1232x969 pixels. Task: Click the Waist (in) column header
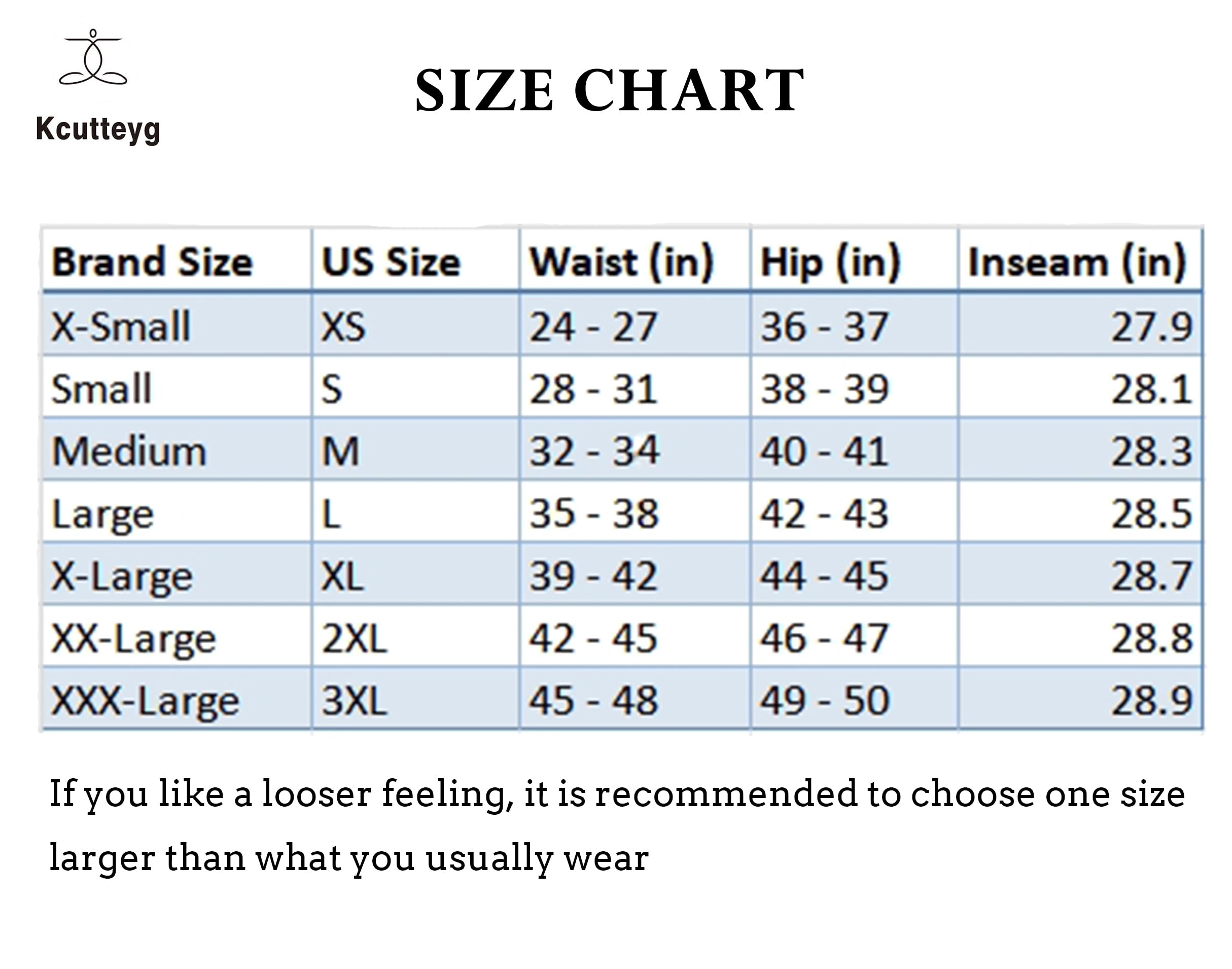(621, 262)
